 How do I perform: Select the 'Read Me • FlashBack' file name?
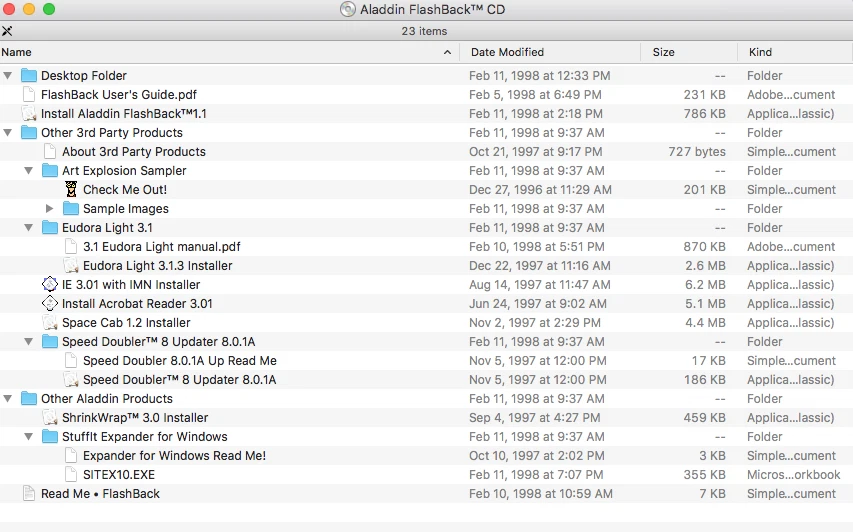100,494
